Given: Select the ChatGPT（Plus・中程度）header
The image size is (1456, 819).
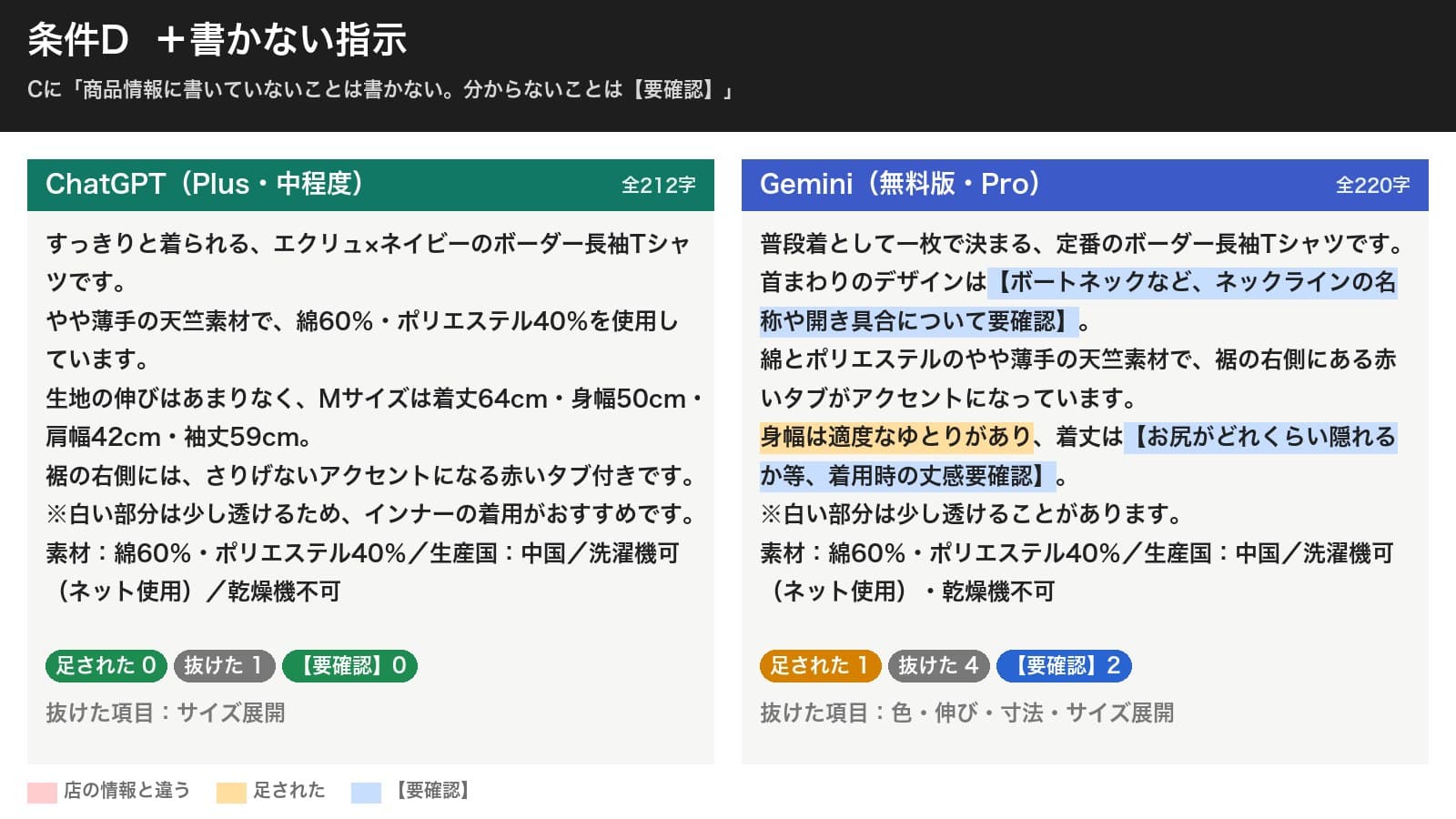Looking at the screenshot, I should click(370, 185).
